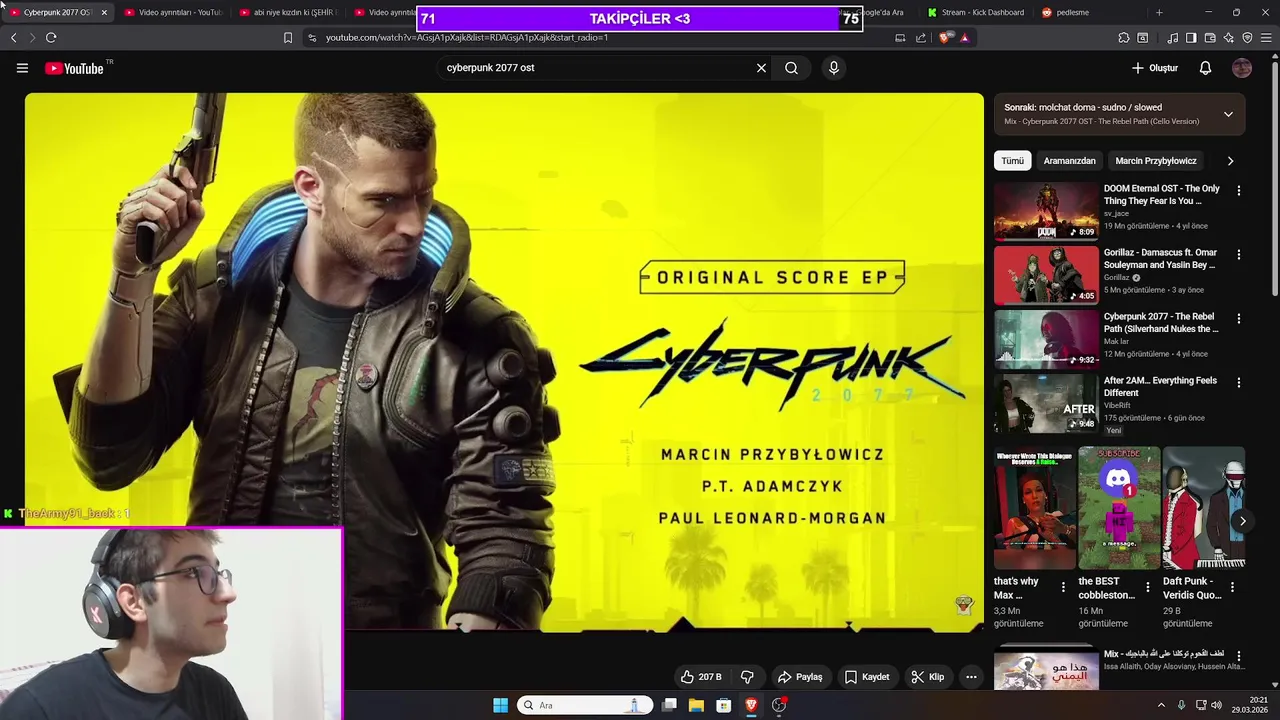
Task: Open Brave Shields lion icon
Action: tap(946, 38)
